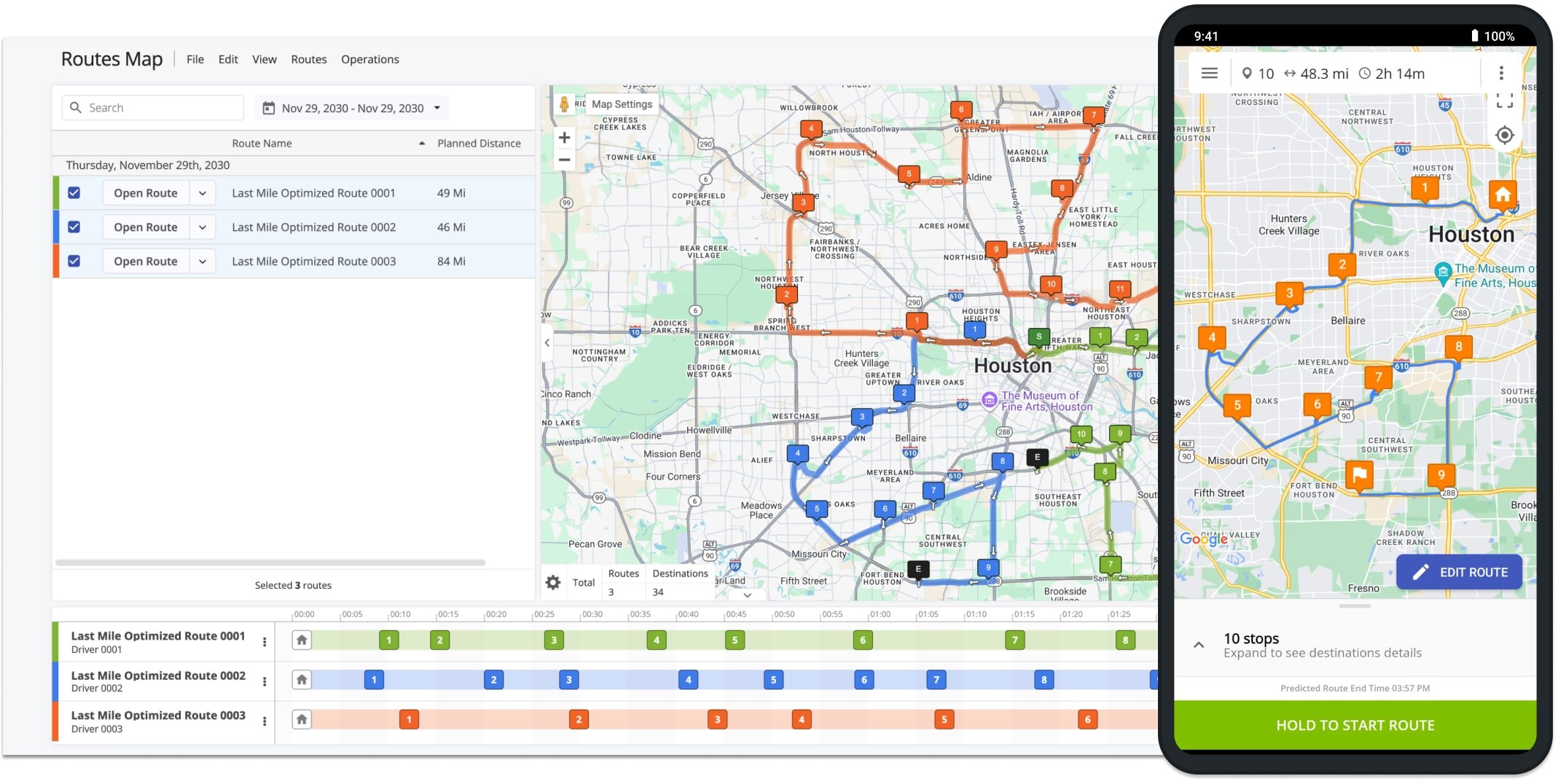Open Map Settings on the map
1558x784 pixels.
622,104
